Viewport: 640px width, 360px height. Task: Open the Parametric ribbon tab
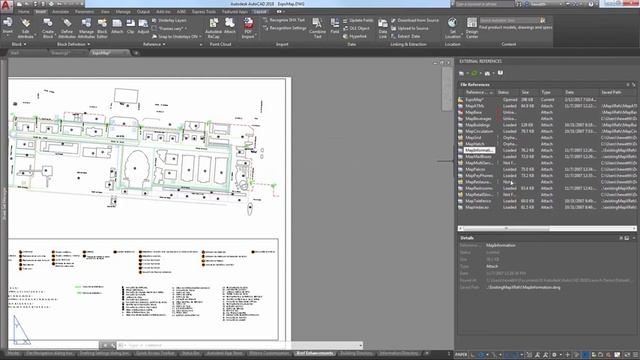(84, 12)
